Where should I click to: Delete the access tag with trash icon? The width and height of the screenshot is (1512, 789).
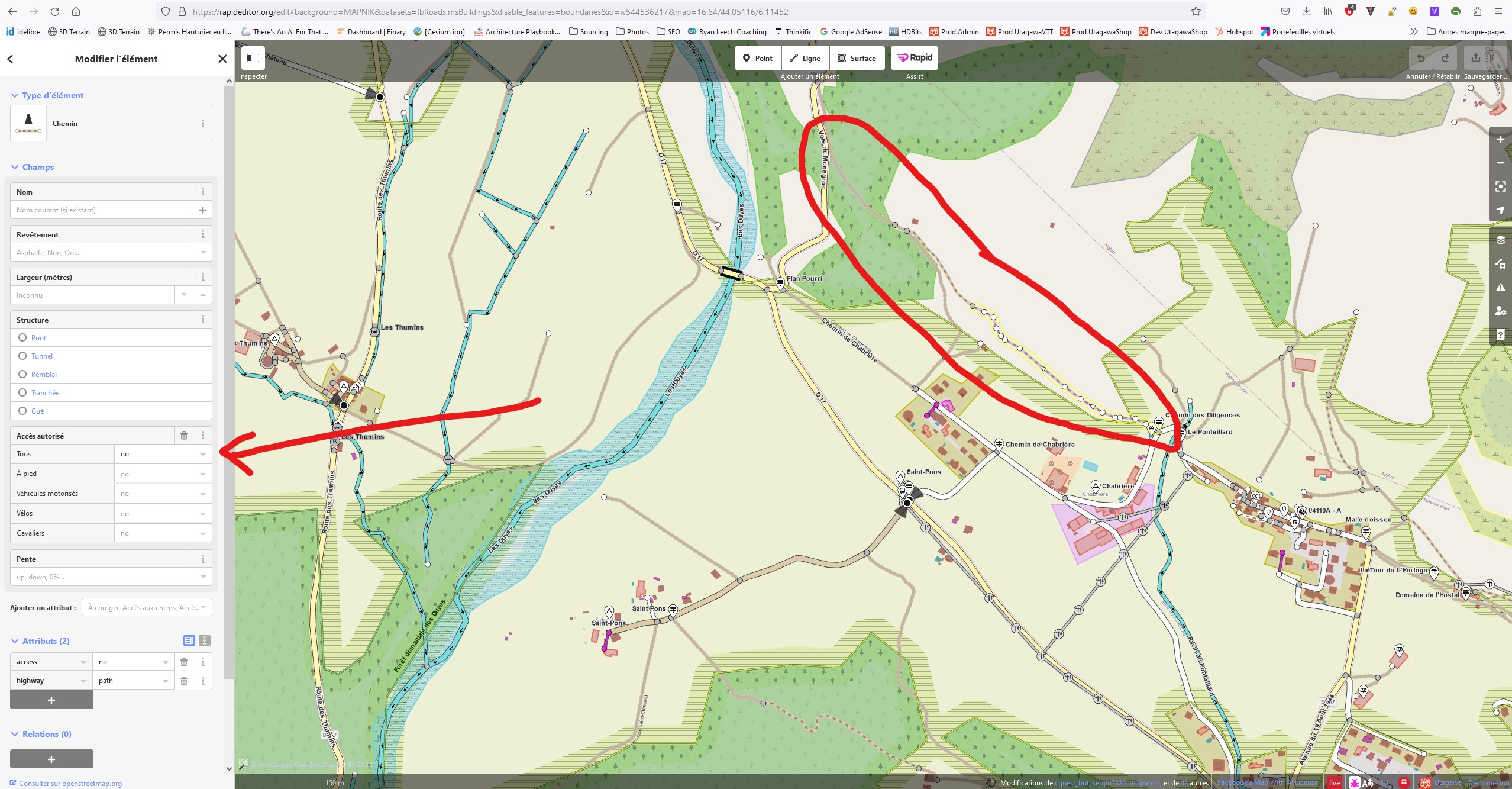[184, 662]
